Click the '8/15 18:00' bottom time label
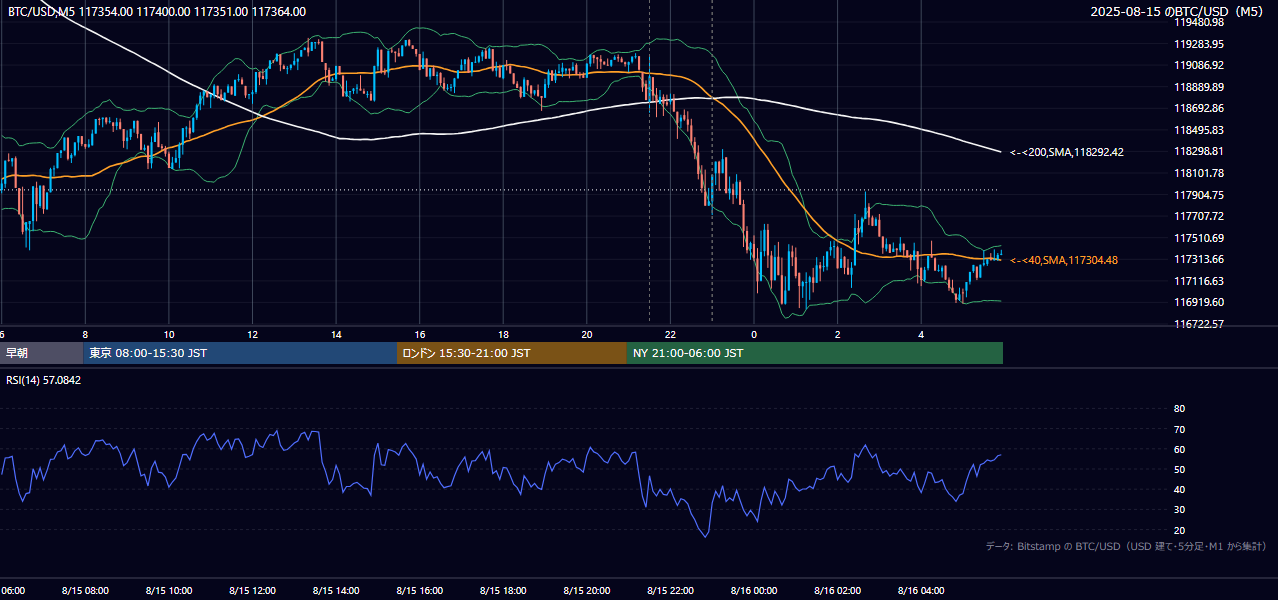 pyautogui.click(x=504, y=591)
